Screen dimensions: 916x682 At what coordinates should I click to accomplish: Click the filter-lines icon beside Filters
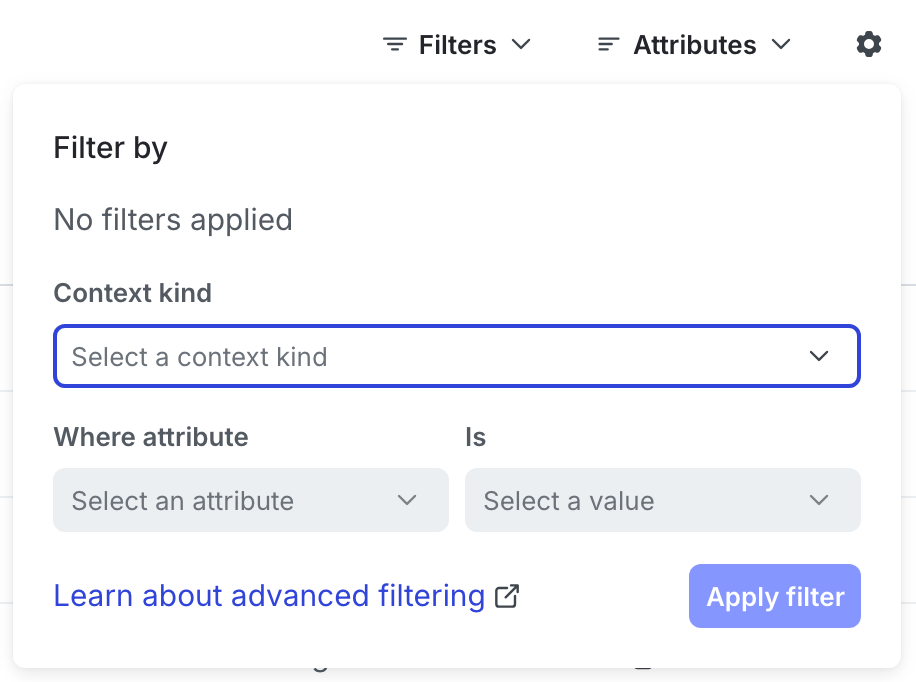394,44
